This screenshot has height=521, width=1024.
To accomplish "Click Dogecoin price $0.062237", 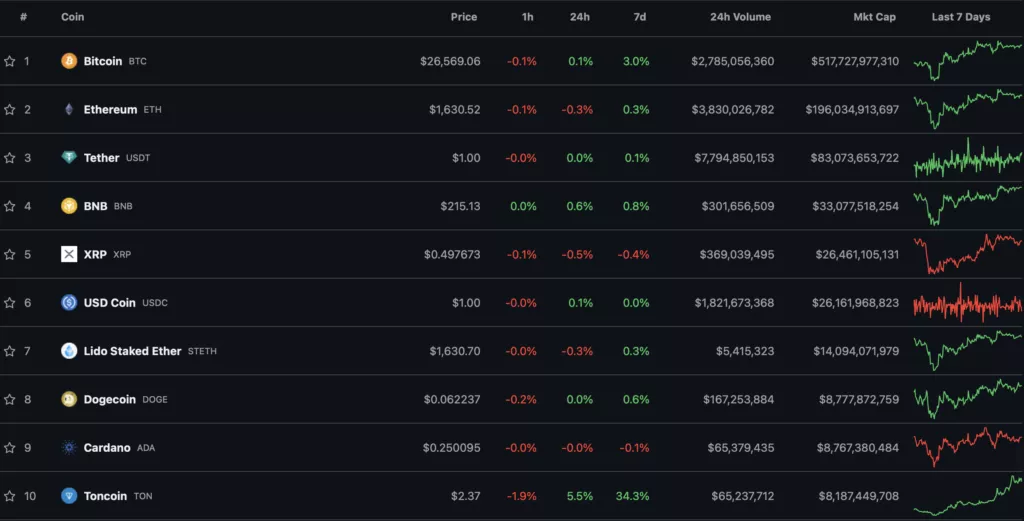I will click(452, 399).
